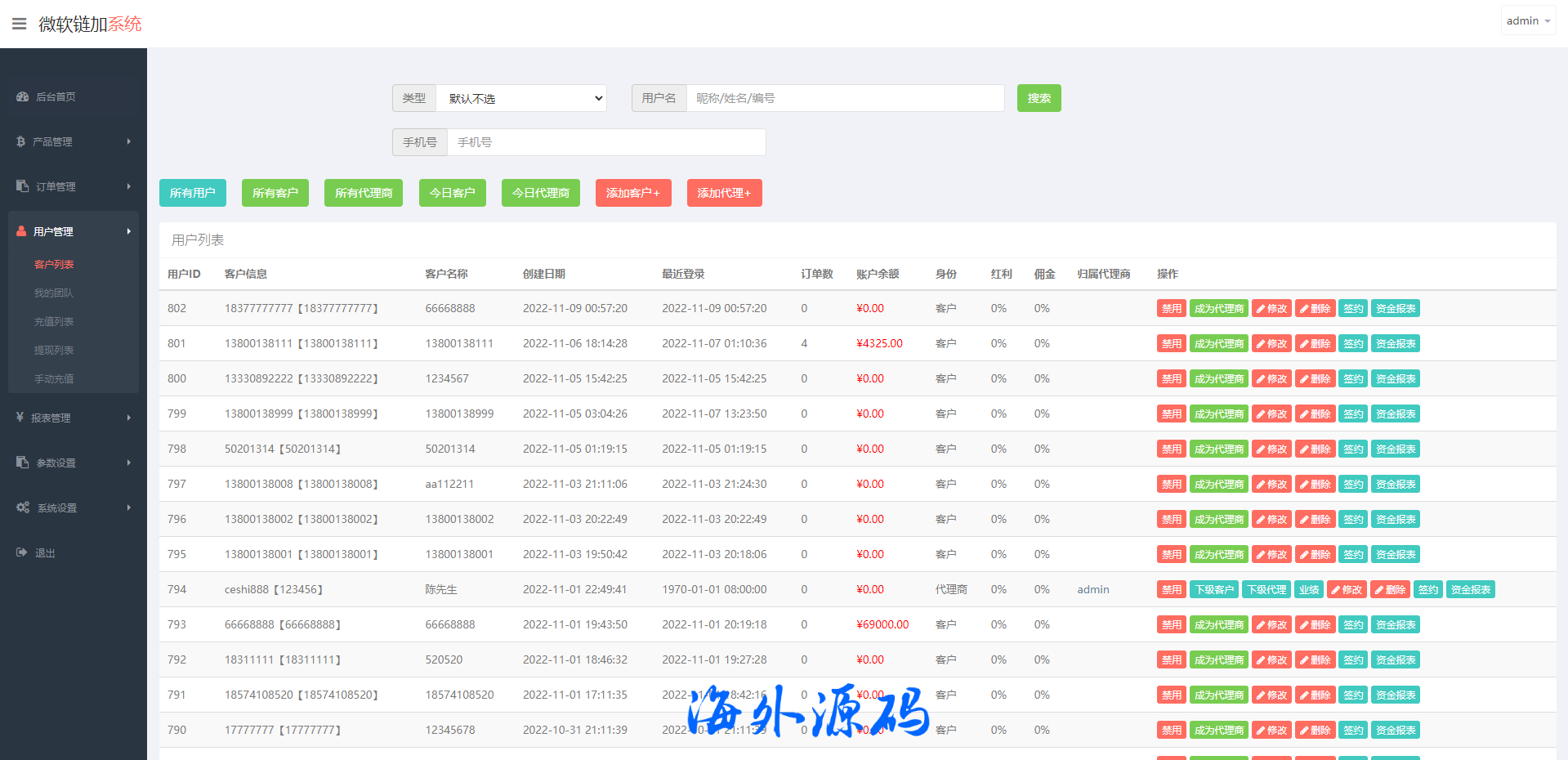Screen dimensions: 1568x760
Task: Click 修改 edit button for user 801
Action: [x=1271, y=343]
